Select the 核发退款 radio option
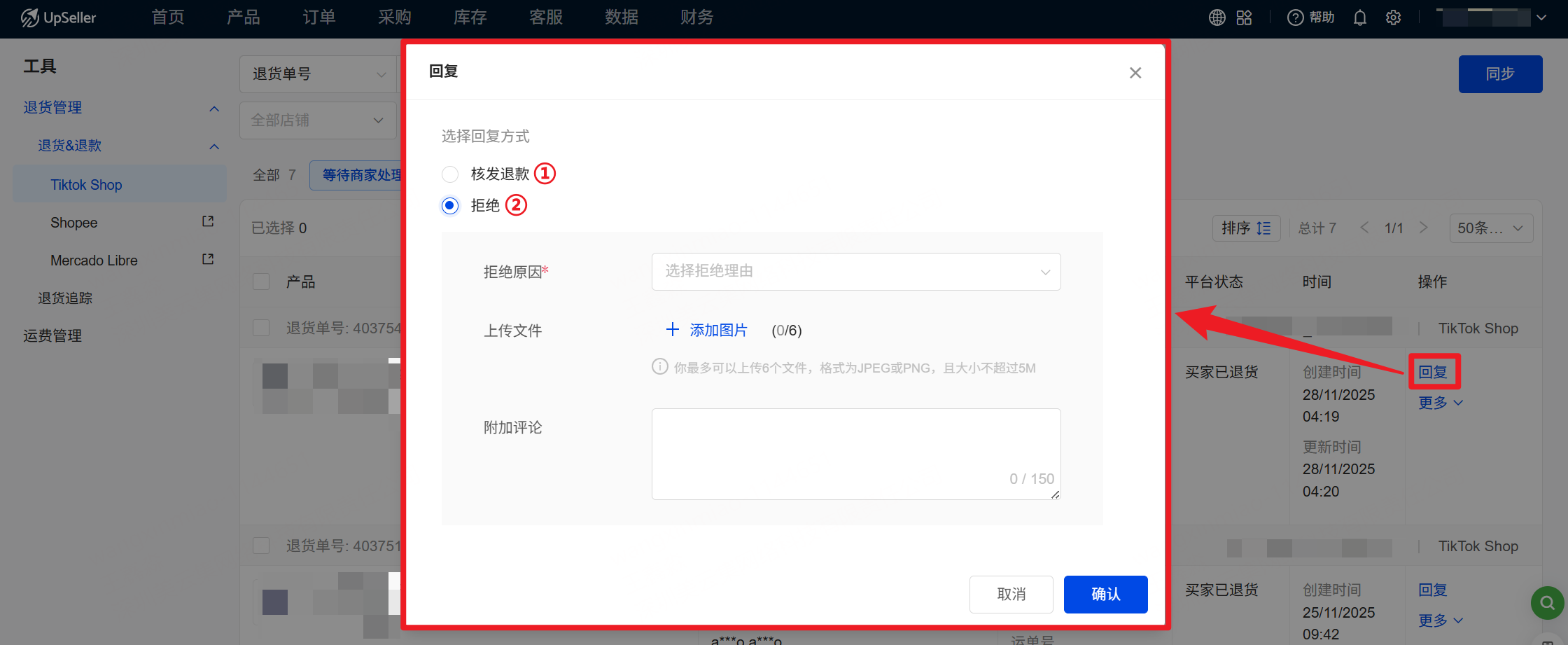This screenshot has width=1568, height=645. point(450,174)
